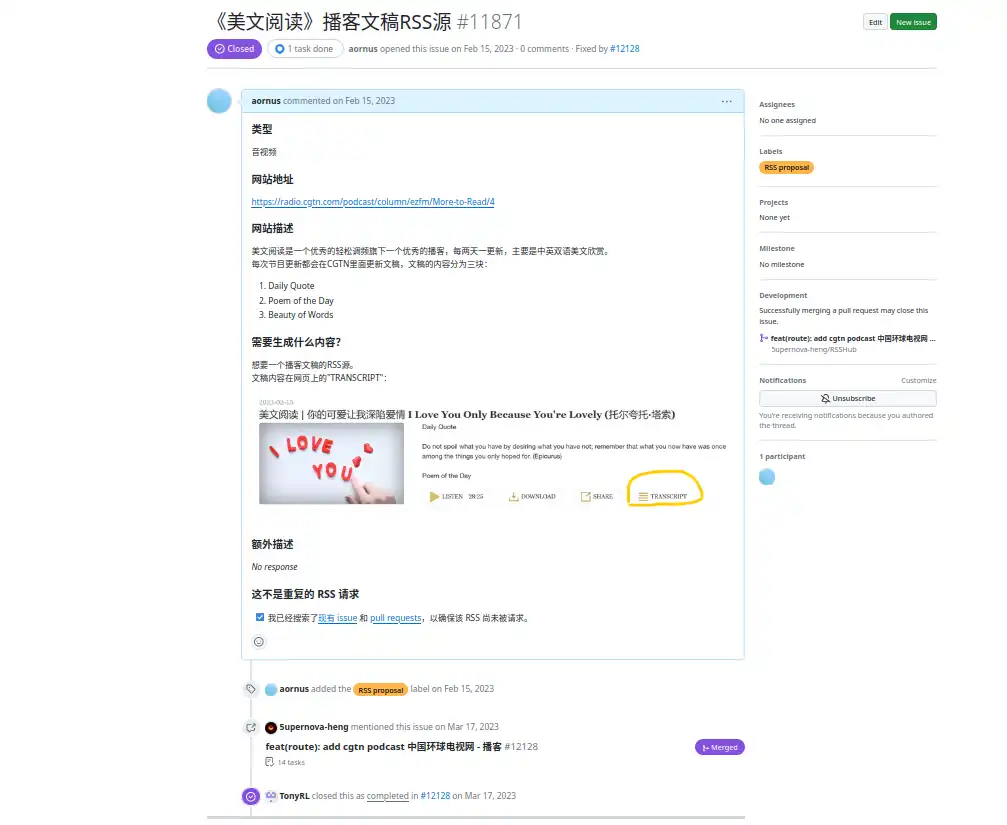Viewport: 1007px width, 825px height.
Task: Open Customize notifications settings
Action: pyautogui.click(x=918, y=381)
